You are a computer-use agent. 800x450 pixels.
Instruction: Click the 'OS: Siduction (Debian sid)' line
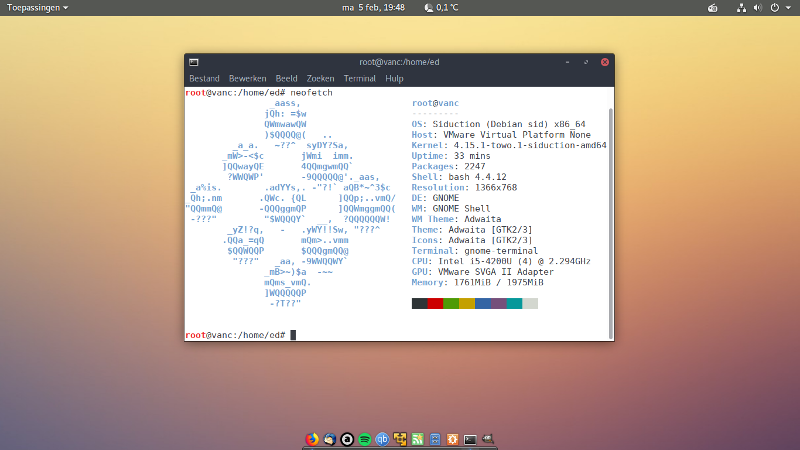(498, 124)
